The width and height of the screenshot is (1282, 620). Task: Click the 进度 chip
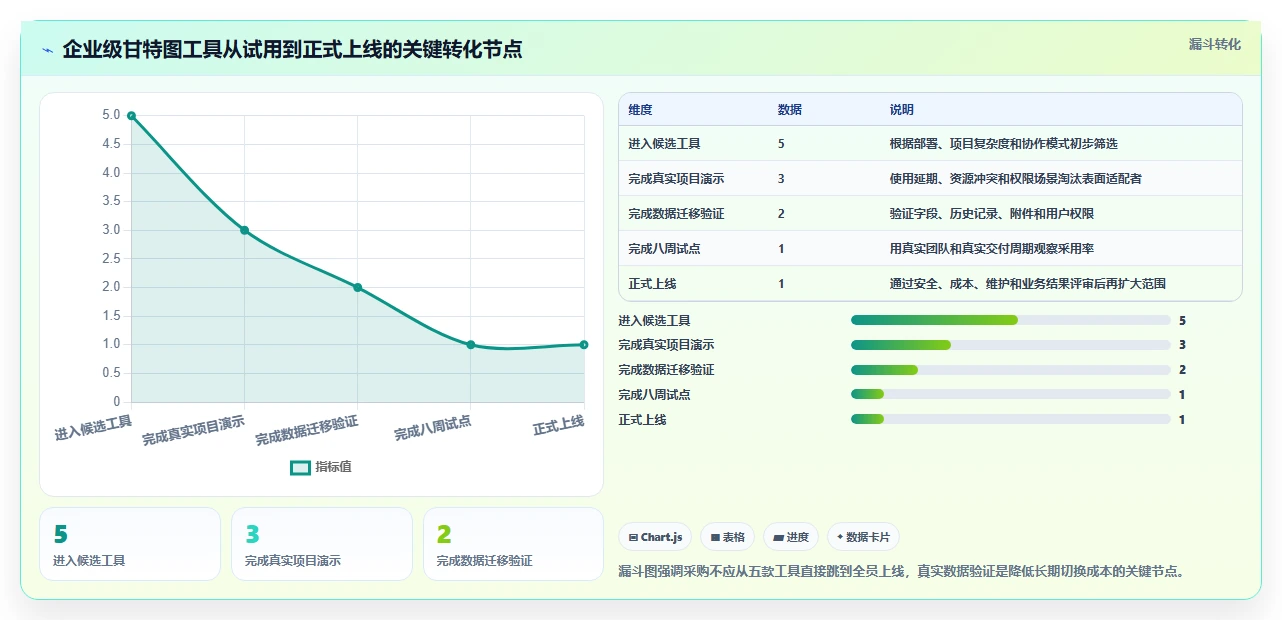pos(791,537)
